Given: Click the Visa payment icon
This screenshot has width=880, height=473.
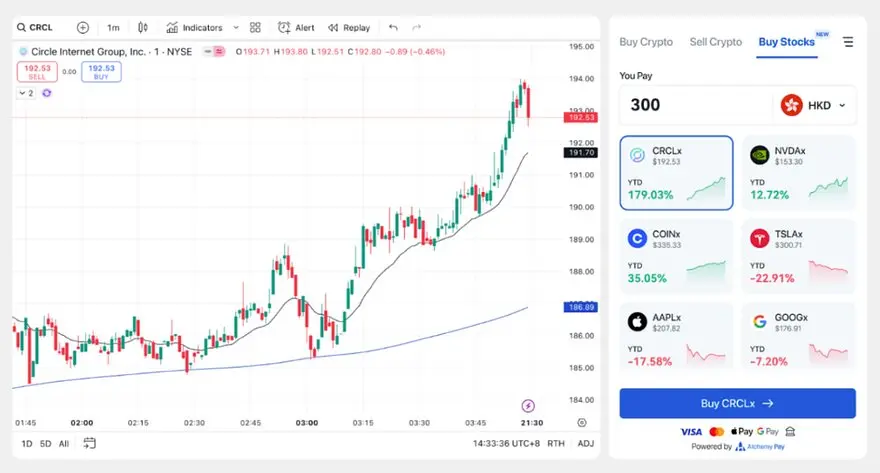Looking at the screenshot, I should [691, 431].
